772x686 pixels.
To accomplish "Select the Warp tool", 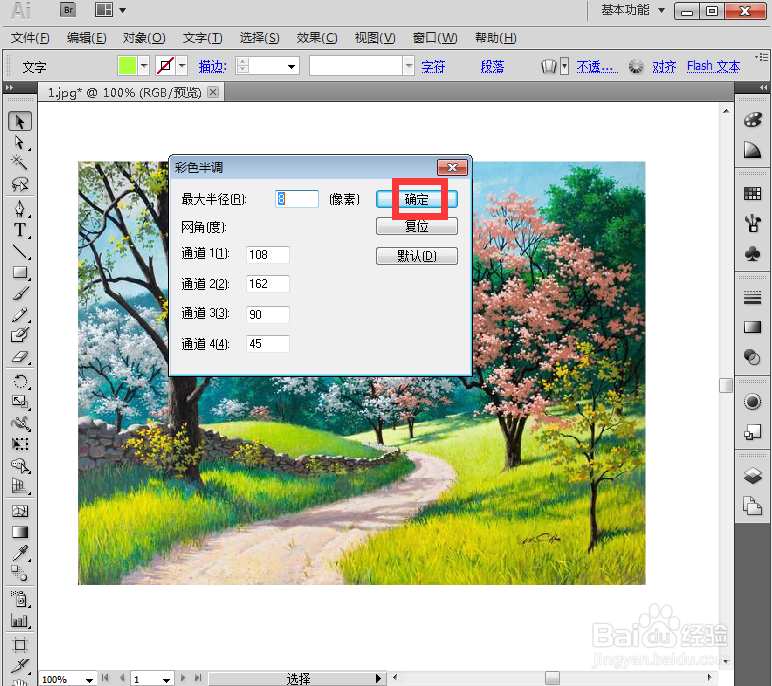I will point(20,423).
